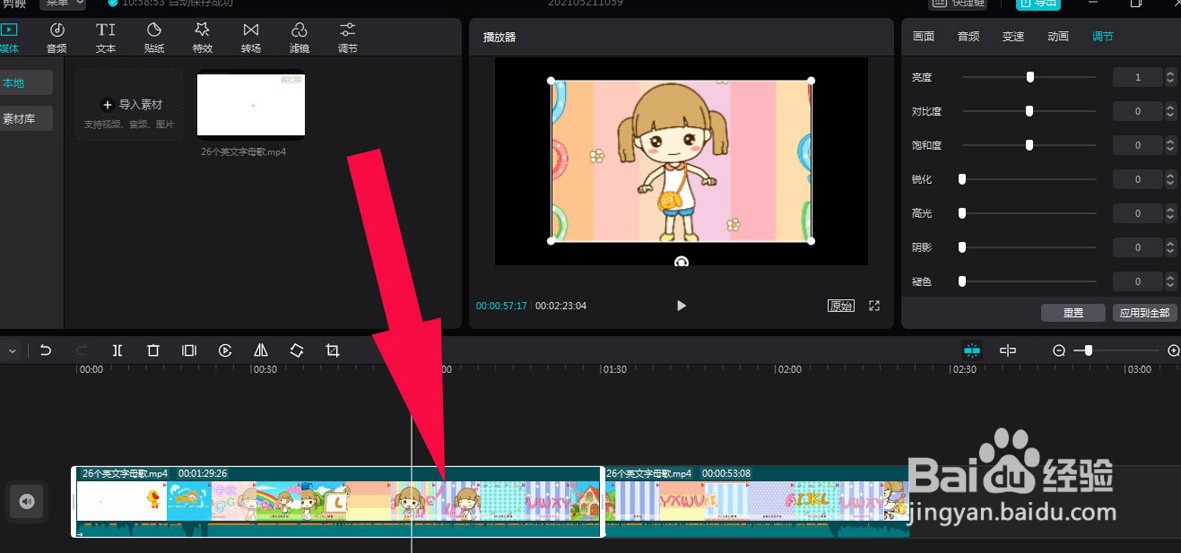Click the 对比度 contrast slider
The image size is (1181, 553).
pyautogui.click(x=1029, y=111)
